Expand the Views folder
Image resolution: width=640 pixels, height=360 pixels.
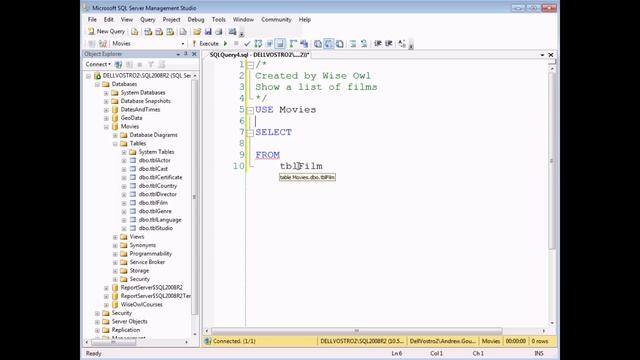coord(115,237)
